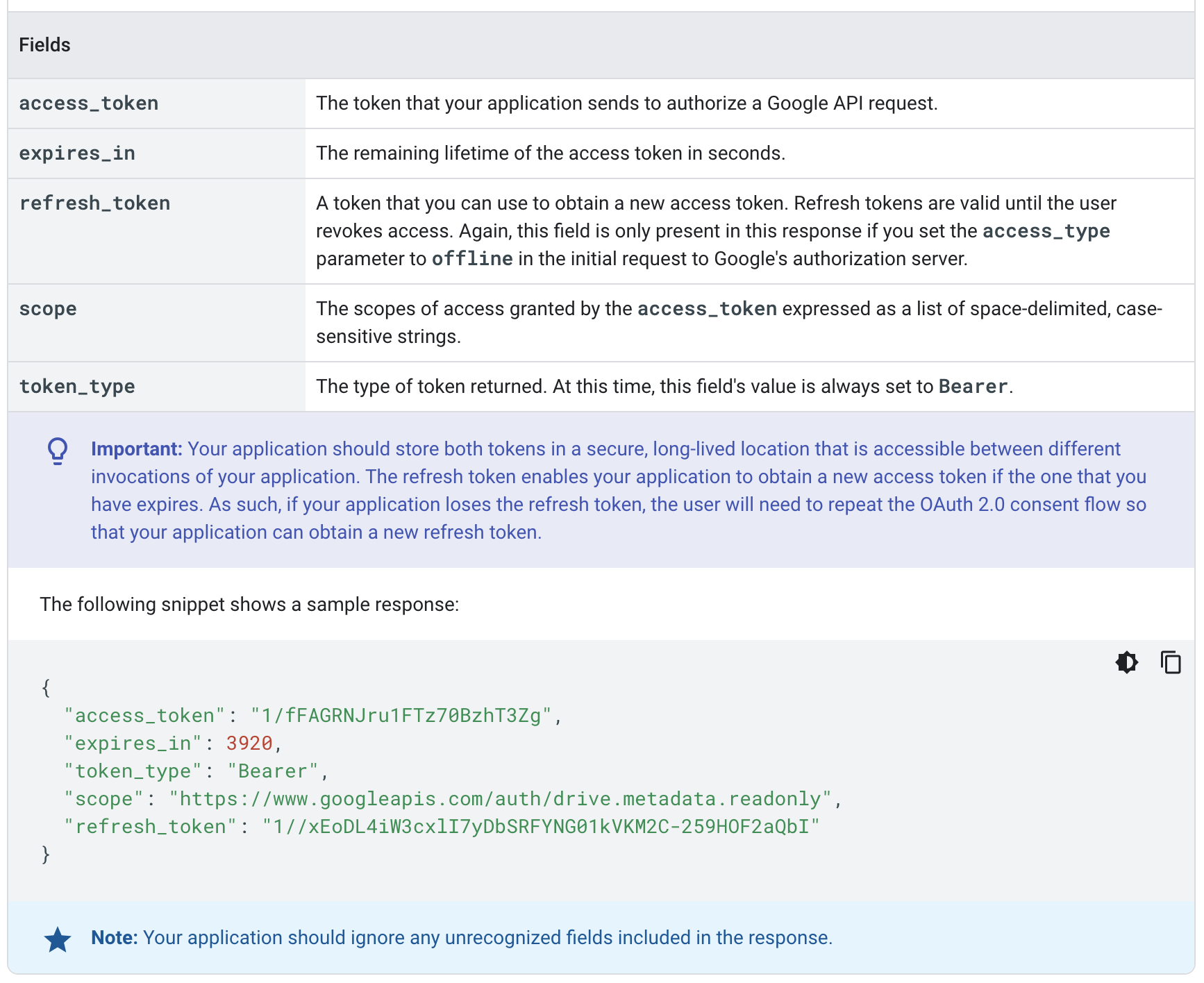Click the "expires_in" key in code sample
Image resolution: width=1204 pixels, height=983 pixels.
pos(133,743)
